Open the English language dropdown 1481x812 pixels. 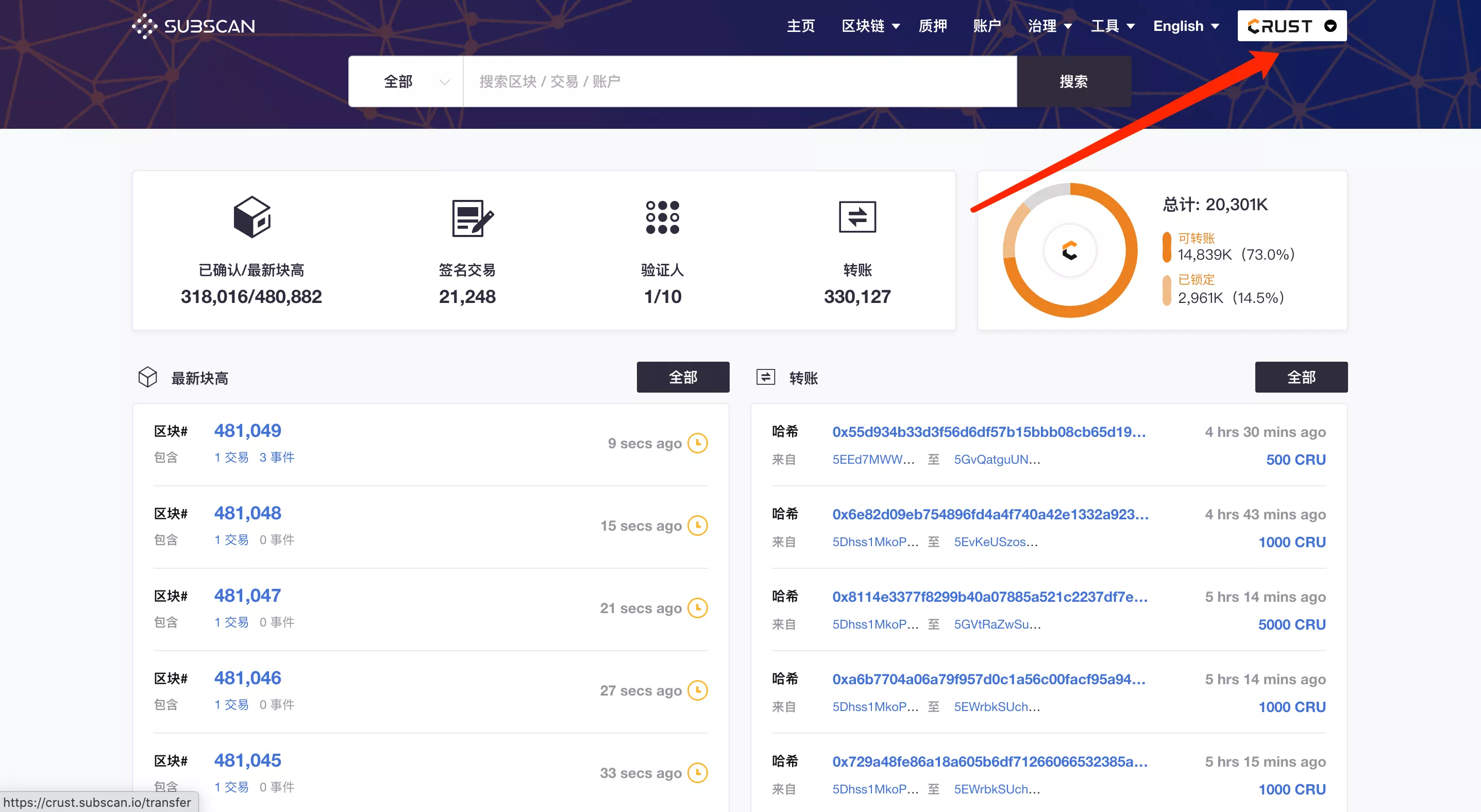[x=1186, y=26]
